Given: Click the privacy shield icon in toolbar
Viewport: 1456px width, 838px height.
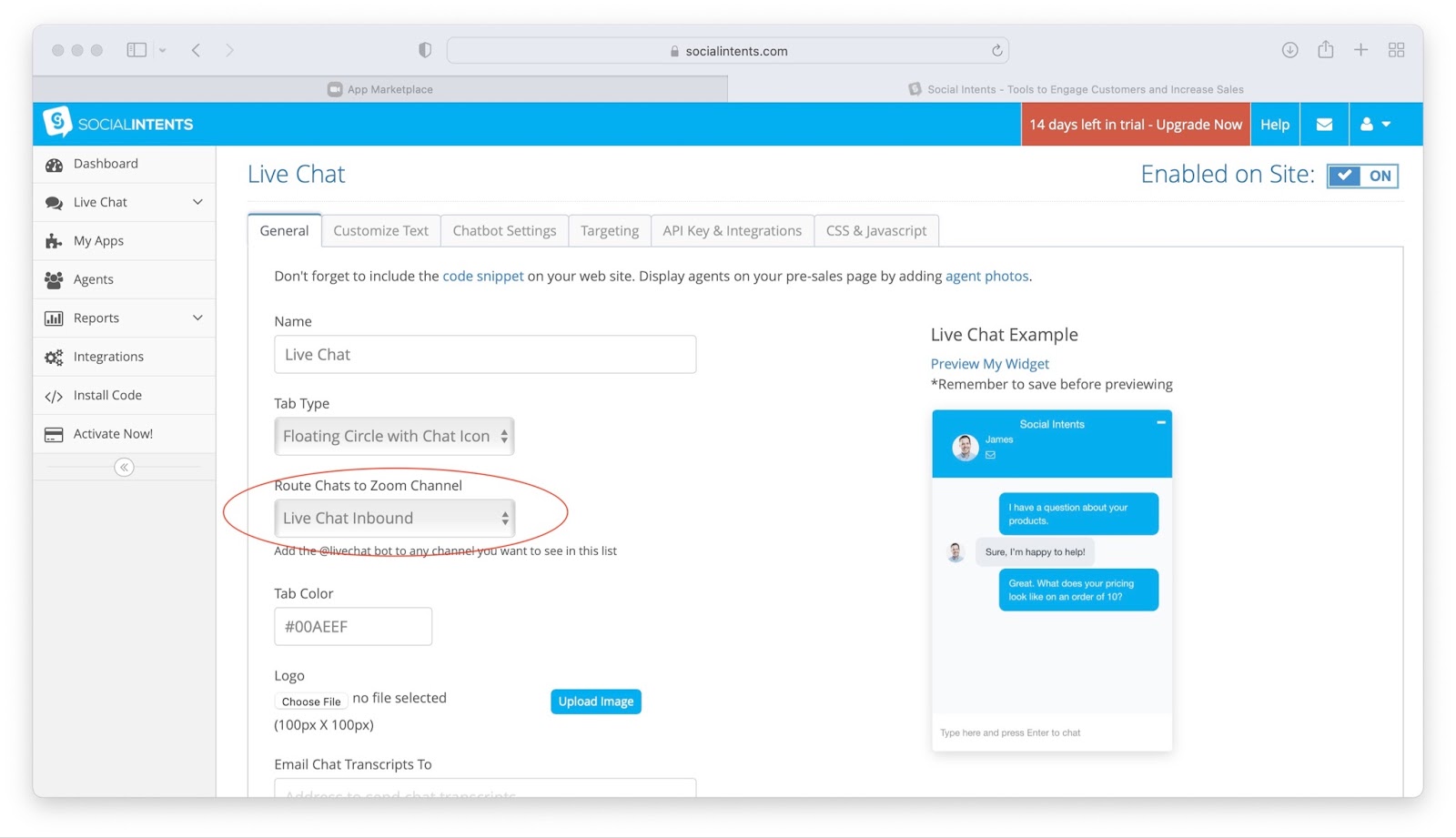Looking at the screenshot, I should tap(425, 50).
